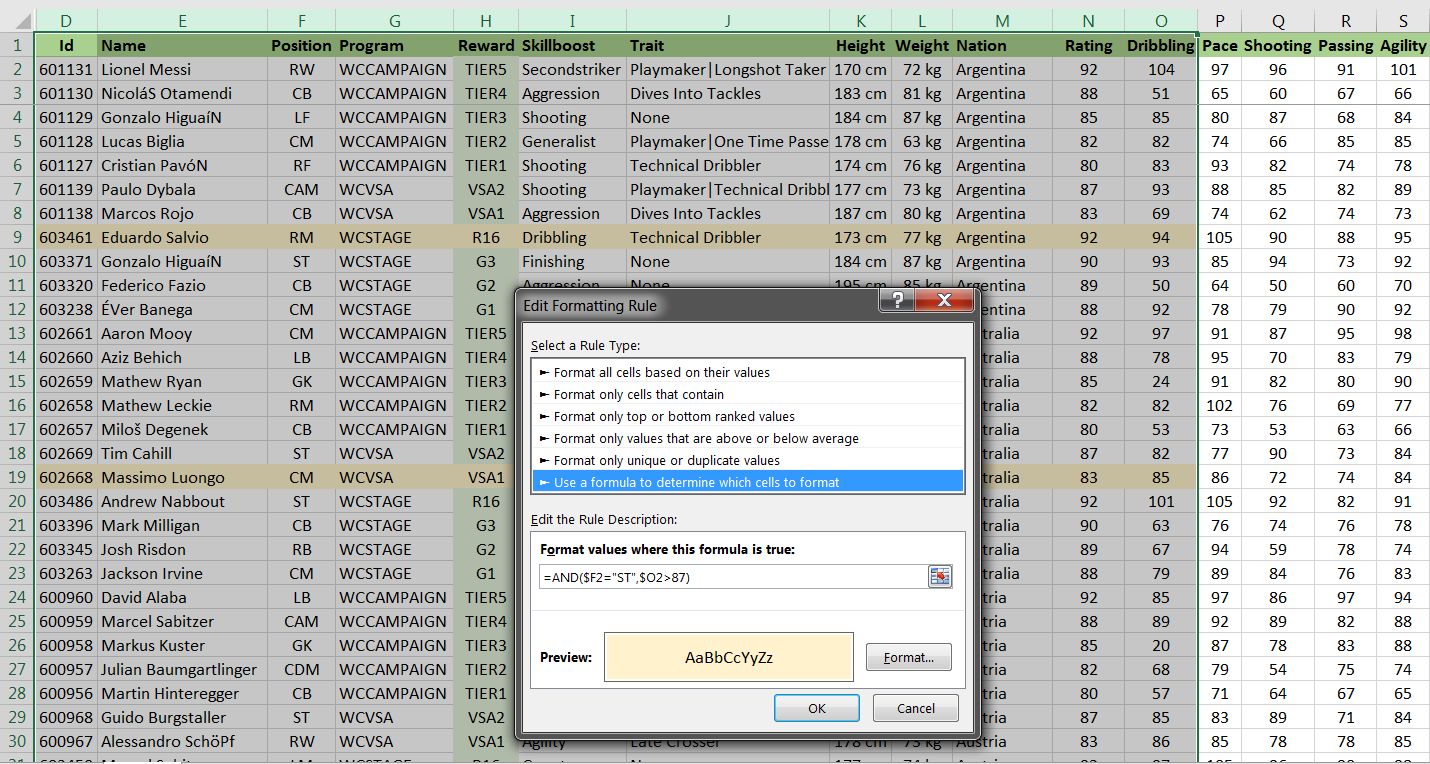The height and width of the screenshot is (764, 1430).
Task: Click the dialog Help question mark icon
Action: [898, 303]
